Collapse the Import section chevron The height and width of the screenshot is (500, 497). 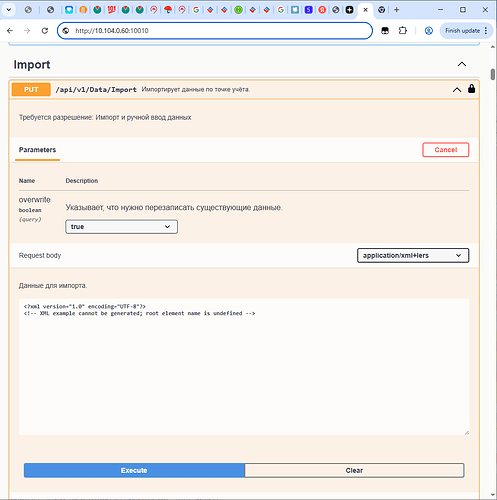coord(462,64)
